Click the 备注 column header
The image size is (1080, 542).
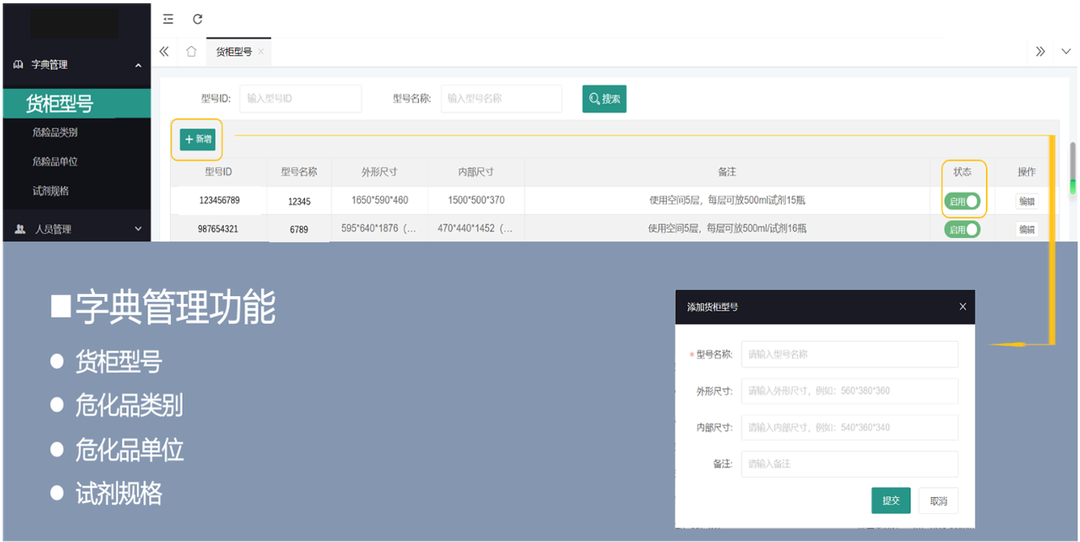click(726, 171)
